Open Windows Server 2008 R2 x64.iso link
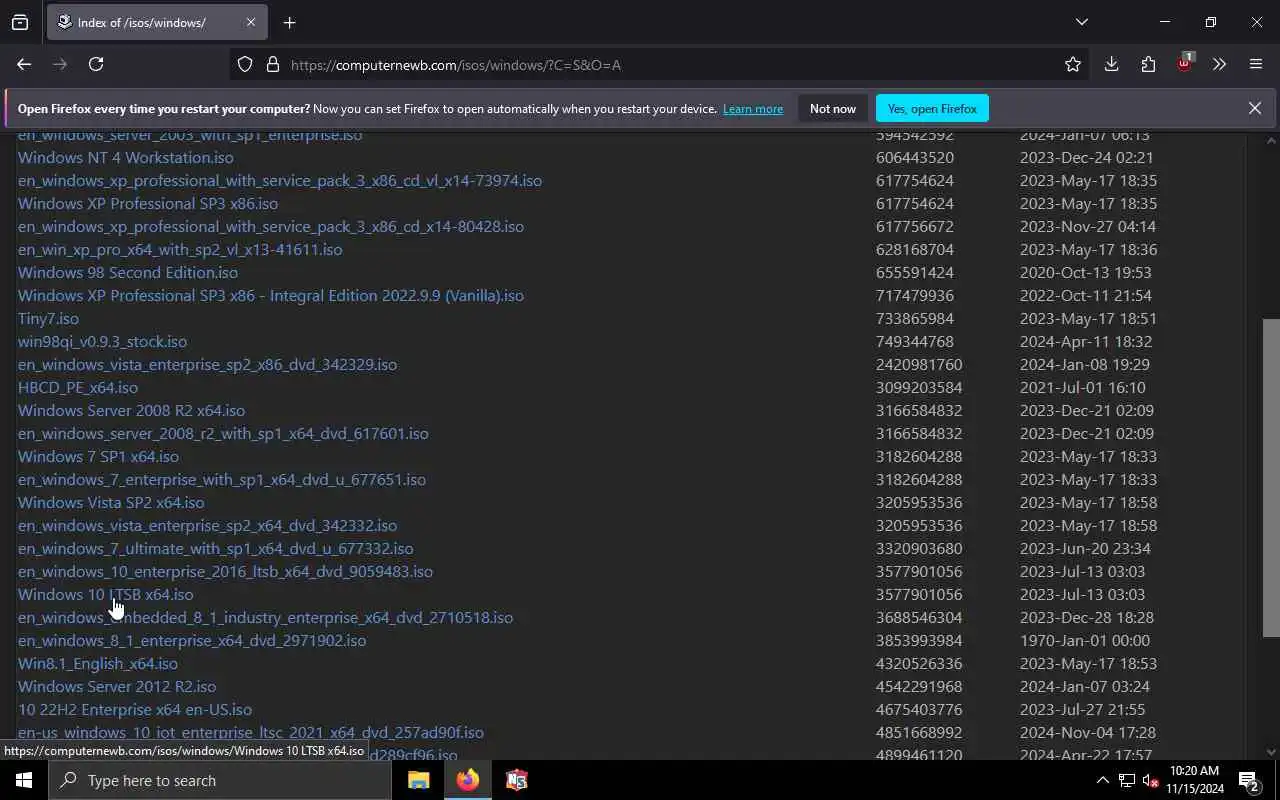1280x800 pixels. [x=131, y=410]
